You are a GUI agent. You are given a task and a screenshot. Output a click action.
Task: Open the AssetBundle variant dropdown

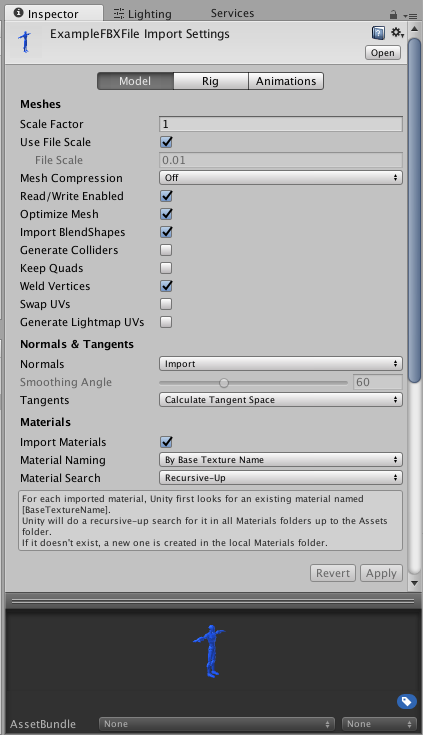(379, 724)
